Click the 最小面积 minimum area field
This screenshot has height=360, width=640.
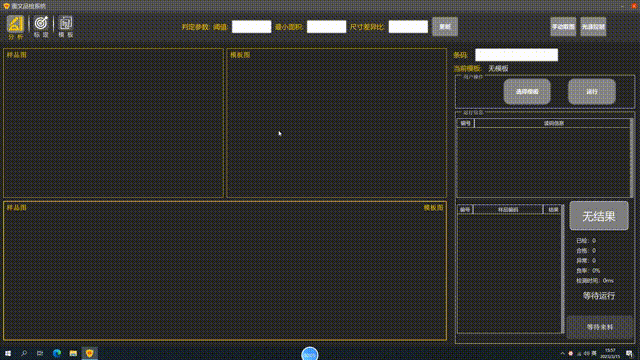point(327,27)
